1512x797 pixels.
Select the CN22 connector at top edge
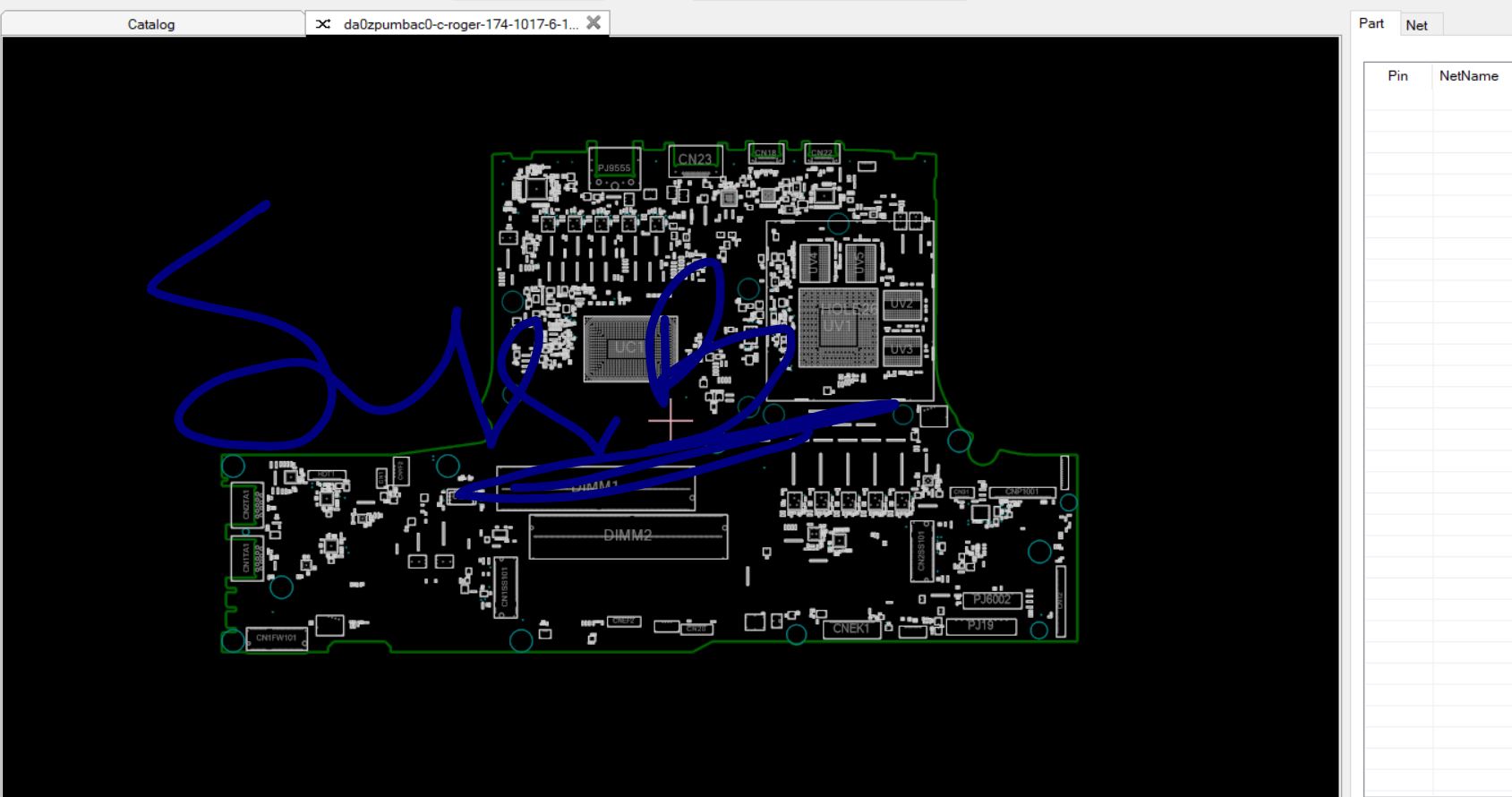(822, 153)
